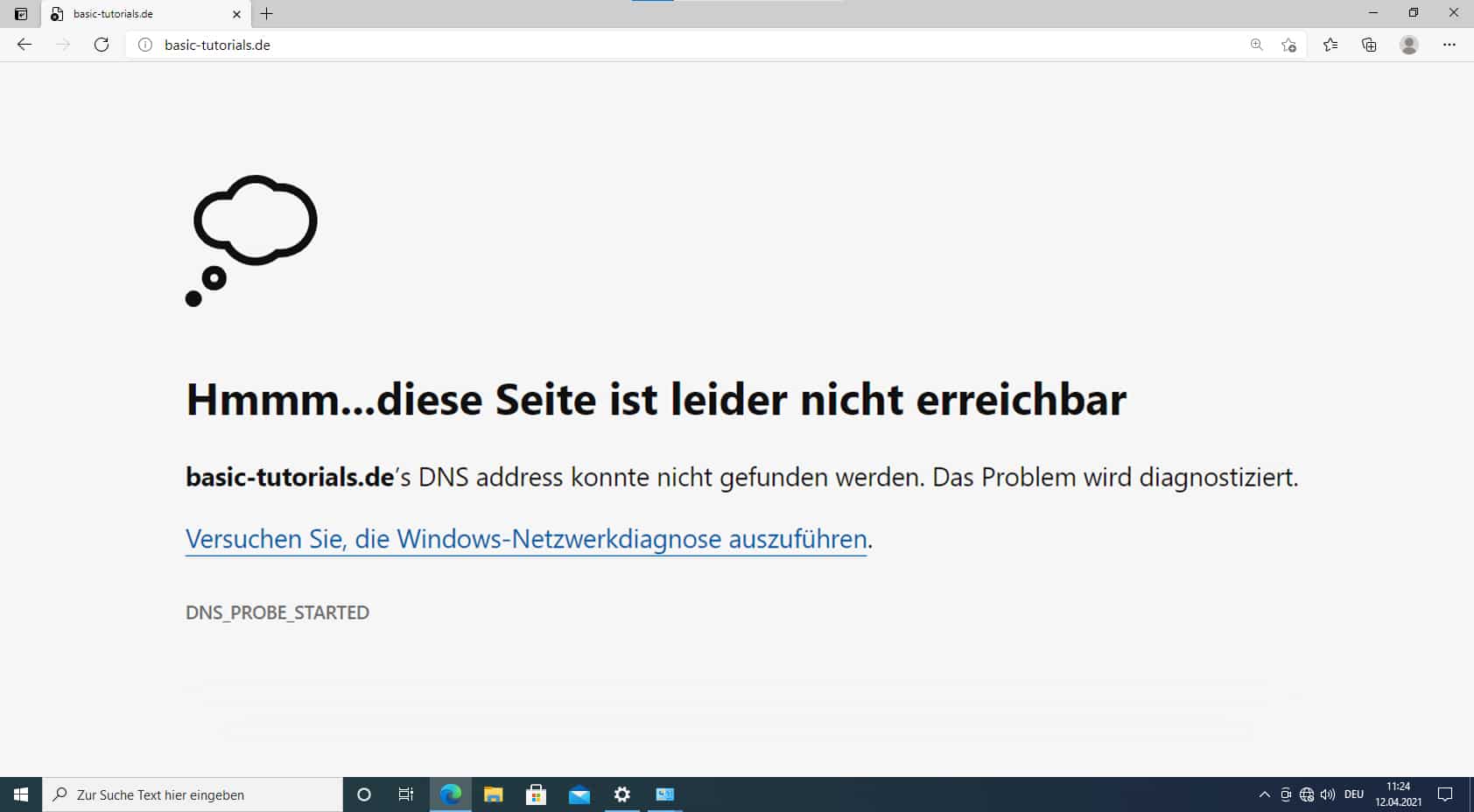Open the Windows Start menu
1474x812 pixels.
coord(21,794)
